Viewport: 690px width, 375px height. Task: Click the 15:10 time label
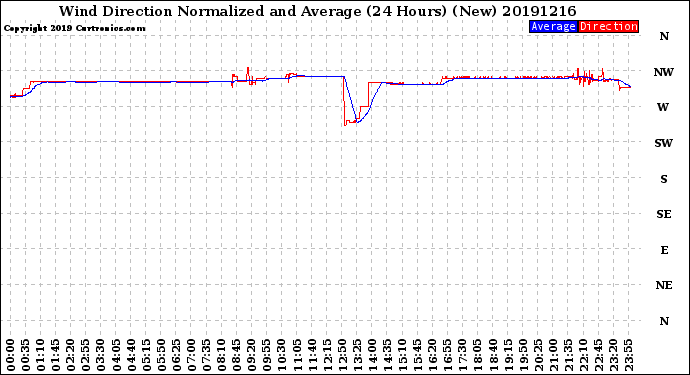(403, 355)
